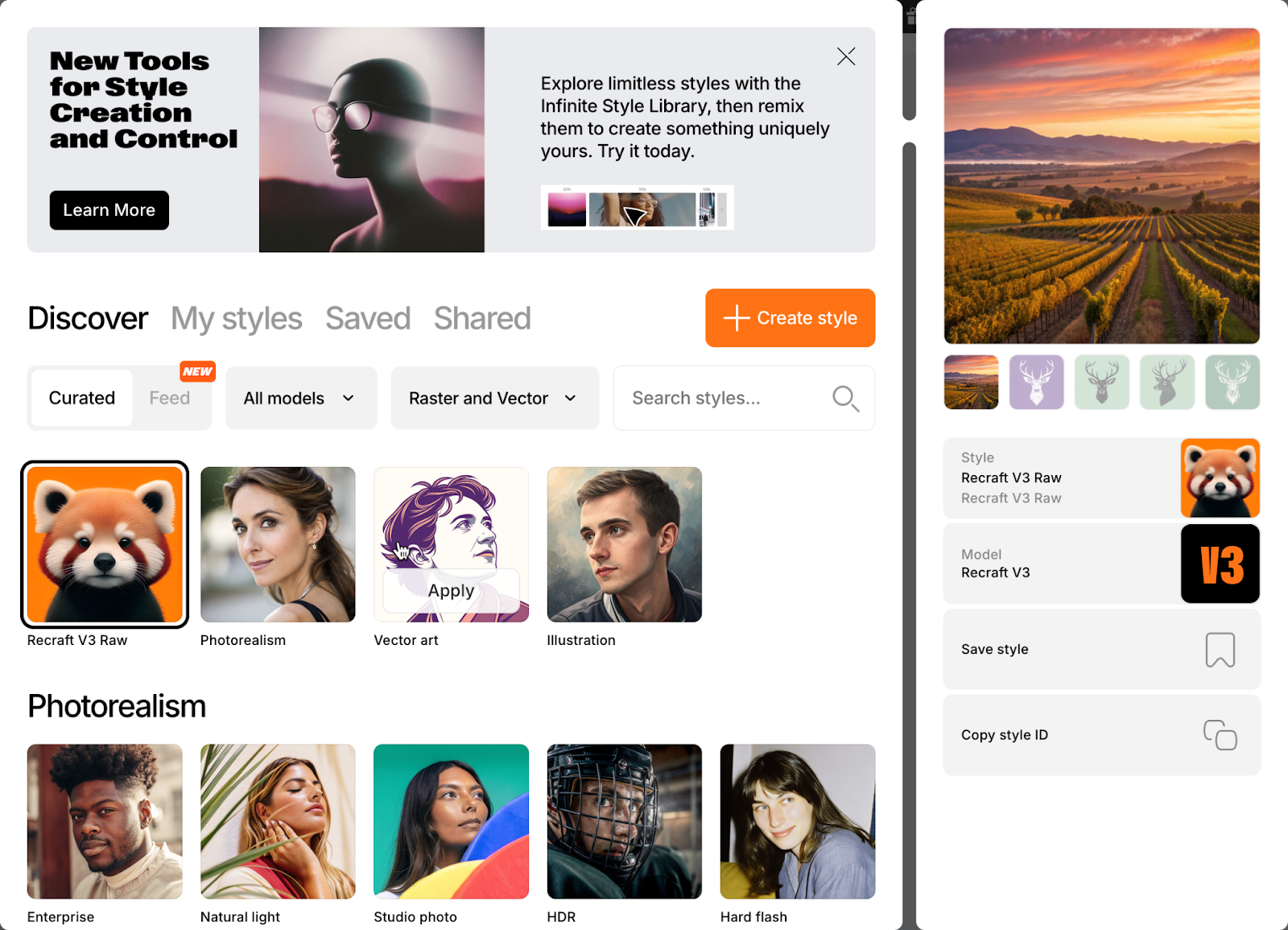This screenshot has height=930, width=1288.
Task: Click the Copy style ID icon
Action: 1220,735
